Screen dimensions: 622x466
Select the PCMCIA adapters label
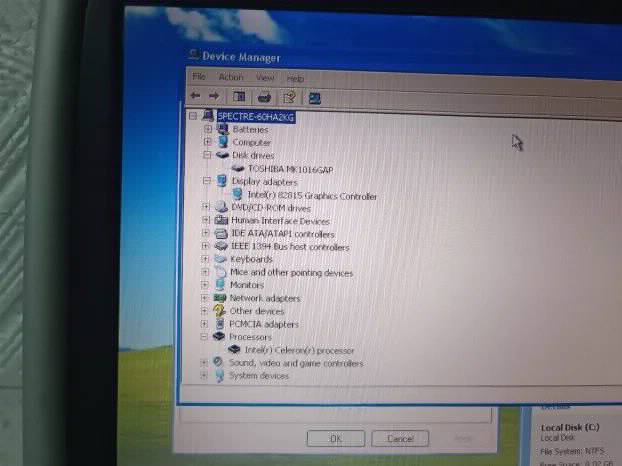click(264, 324)
